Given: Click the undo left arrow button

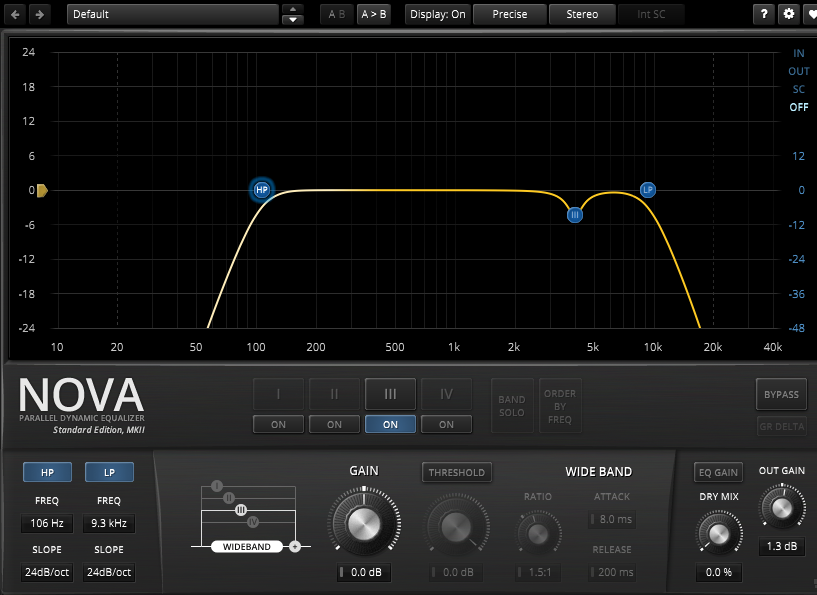Looking at the screenshot, I should 15,15.
